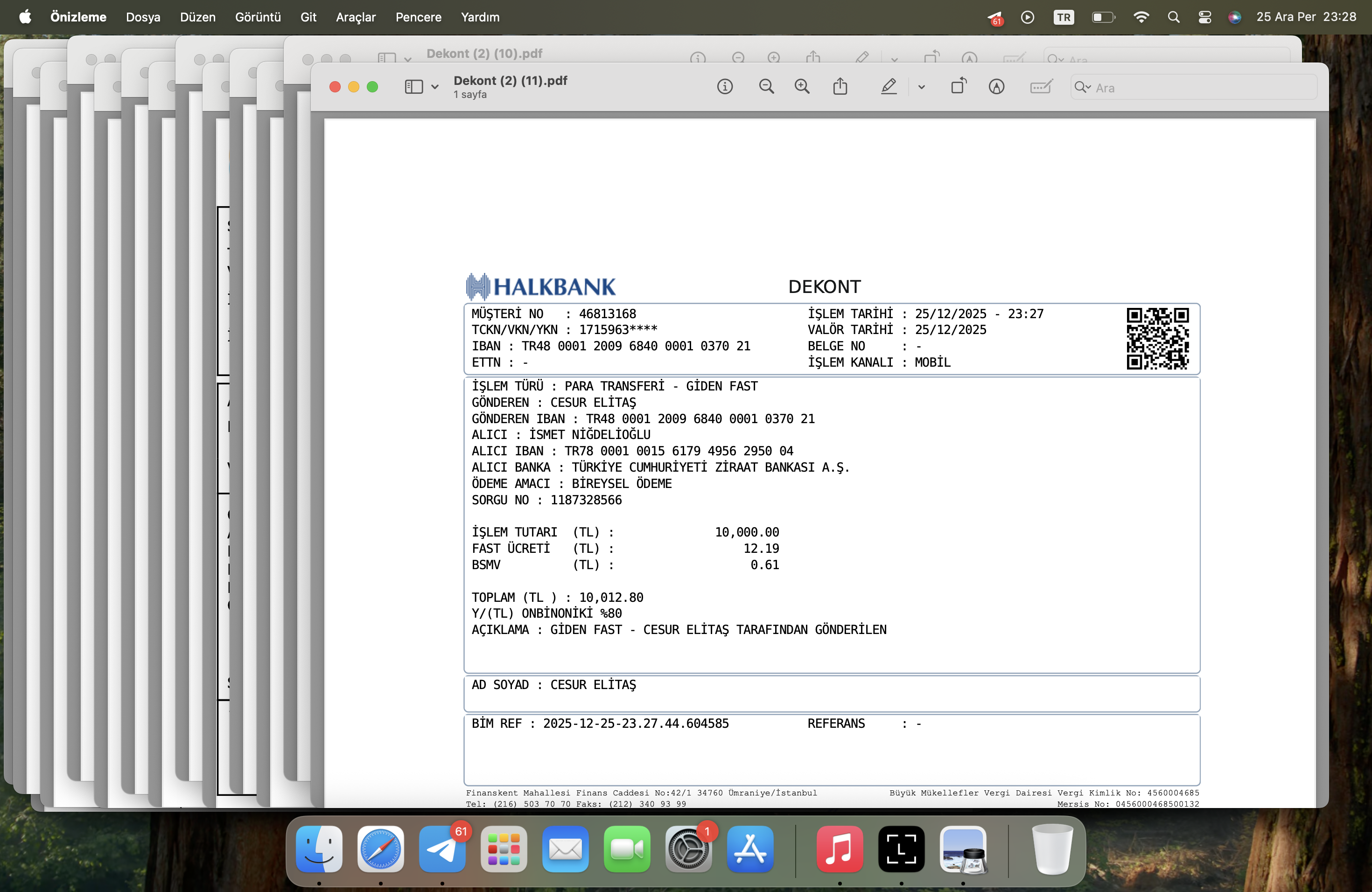Click the ALICI IBAN line starting TR78

coord(632,451)
